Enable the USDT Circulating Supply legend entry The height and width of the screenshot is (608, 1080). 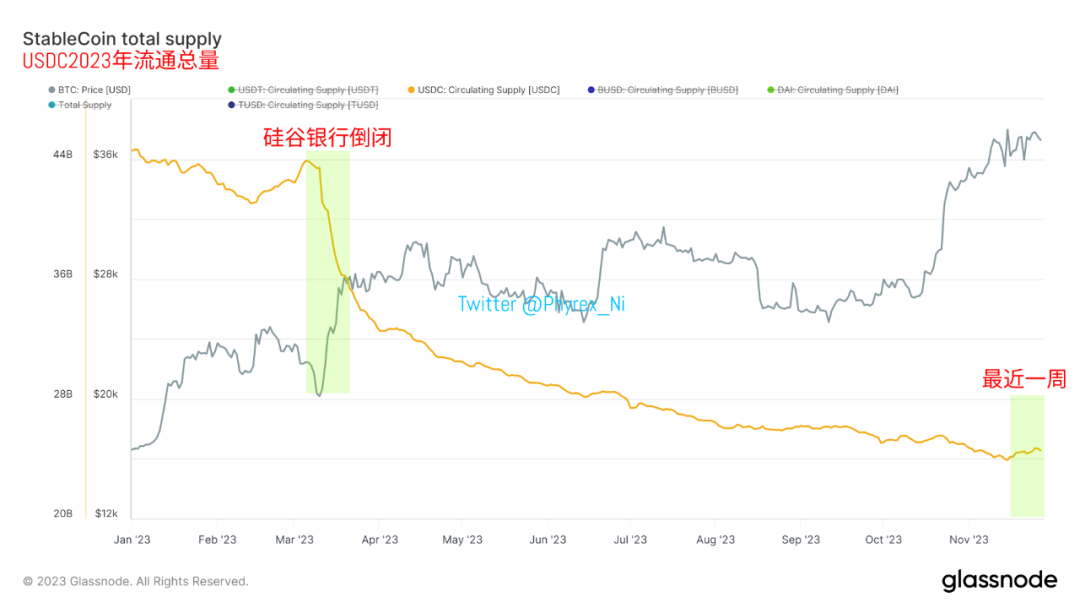tap(303, 90)
